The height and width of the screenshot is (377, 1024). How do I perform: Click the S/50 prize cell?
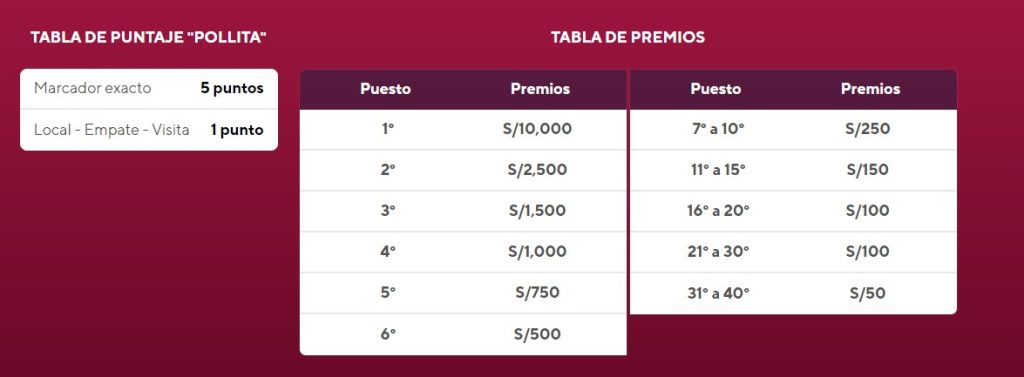[867, 293]
